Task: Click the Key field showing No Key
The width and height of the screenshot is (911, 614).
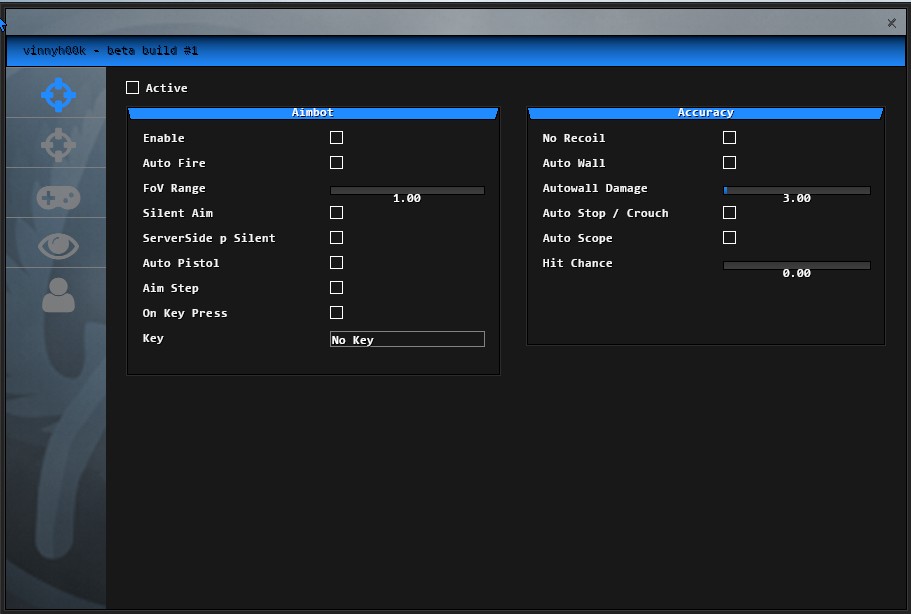Action: [407, 340]
